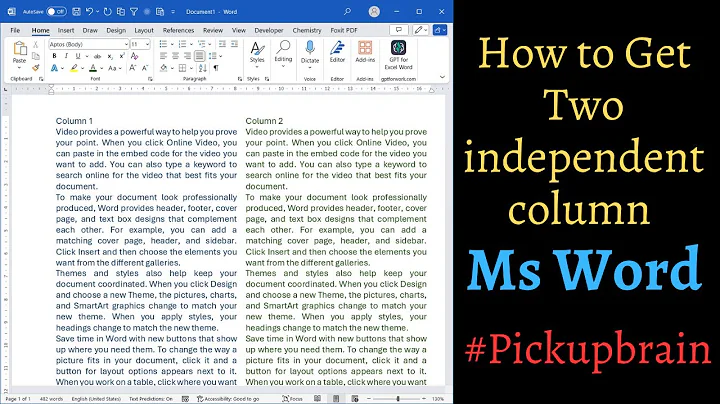Switch to the Insert tab
This screenshot has width=720, height=404.
point(66,30)
